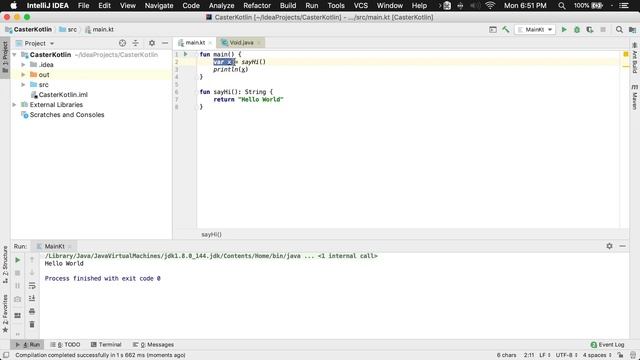Start debugging with the toolbar bug icon
The width and height of the screenshot is (640, 360).
coord(577,29)
